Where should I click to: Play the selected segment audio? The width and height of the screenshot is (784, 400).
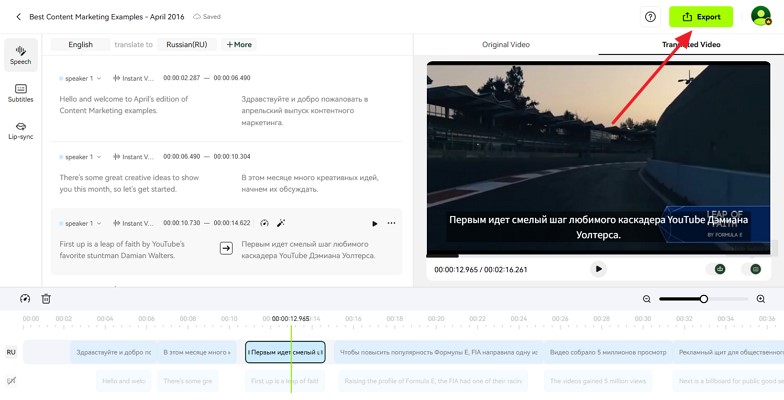click(x=374, y=224)
